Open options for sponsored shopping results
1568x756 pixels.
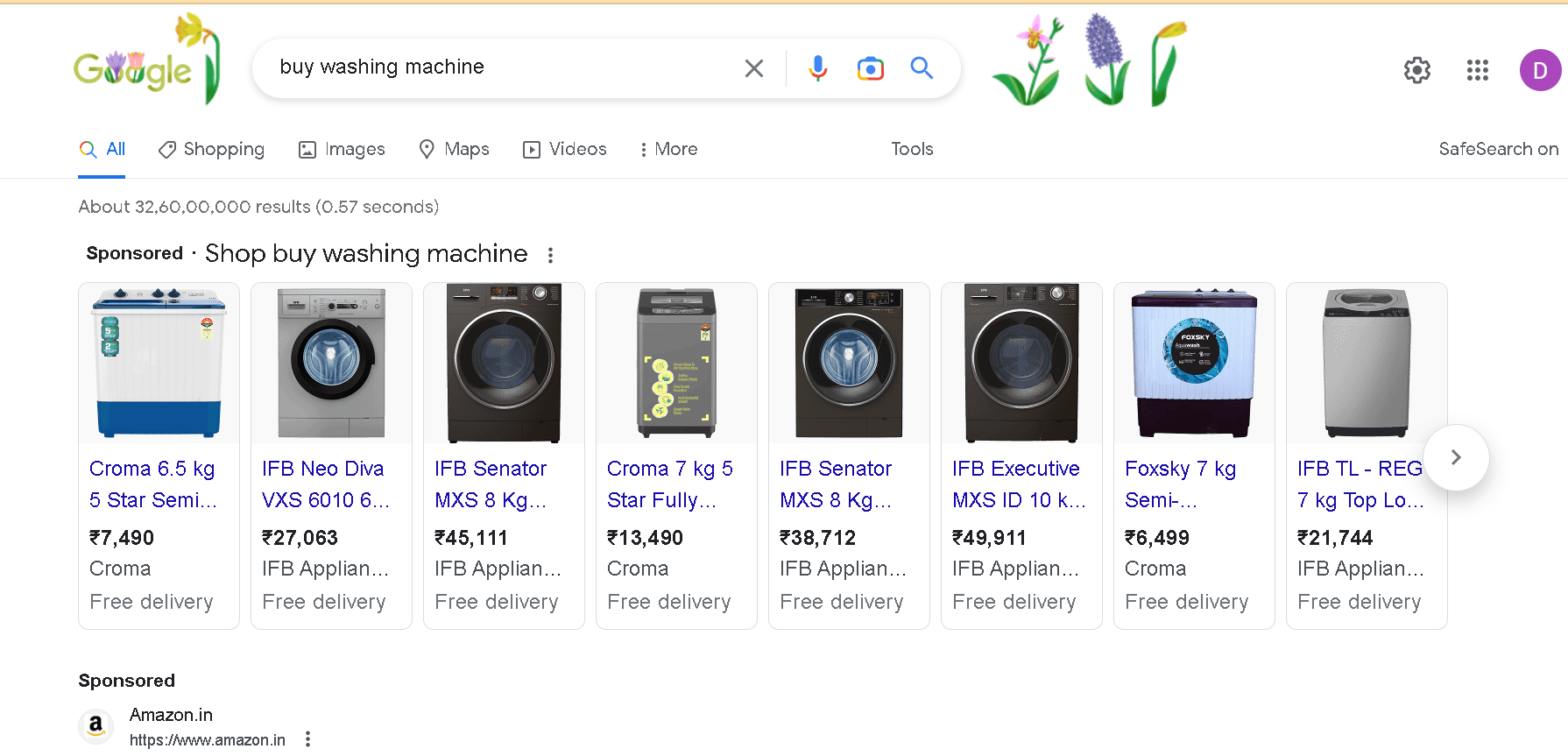click(x=550, y=255)
